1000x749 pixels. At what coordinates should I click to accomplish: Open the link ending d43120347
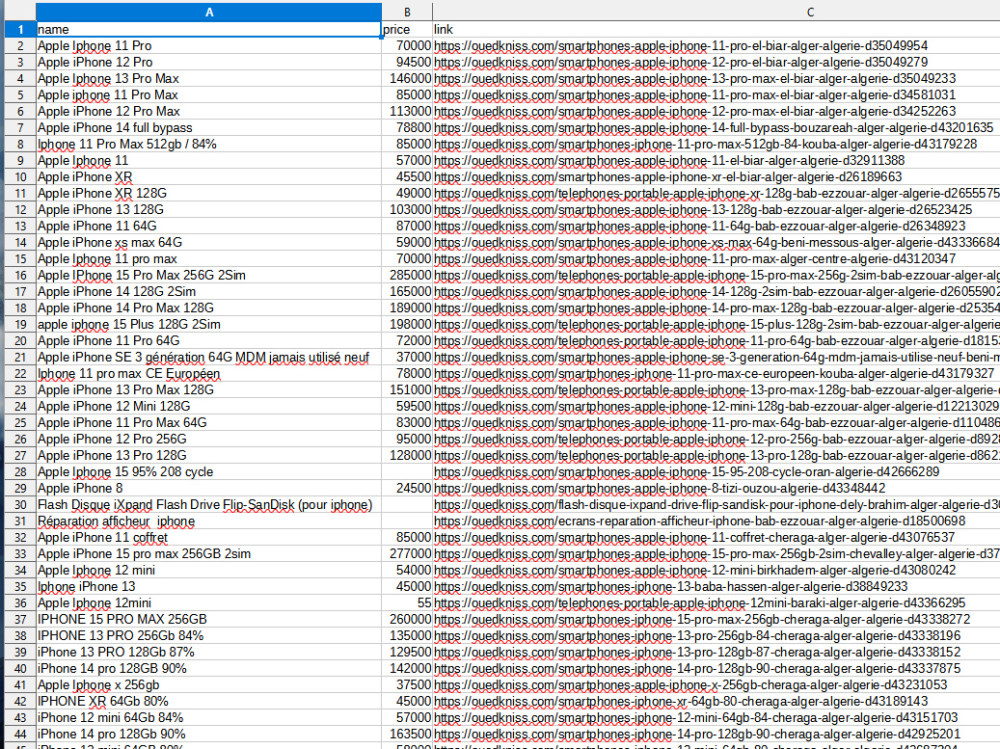tap(695, 259)
